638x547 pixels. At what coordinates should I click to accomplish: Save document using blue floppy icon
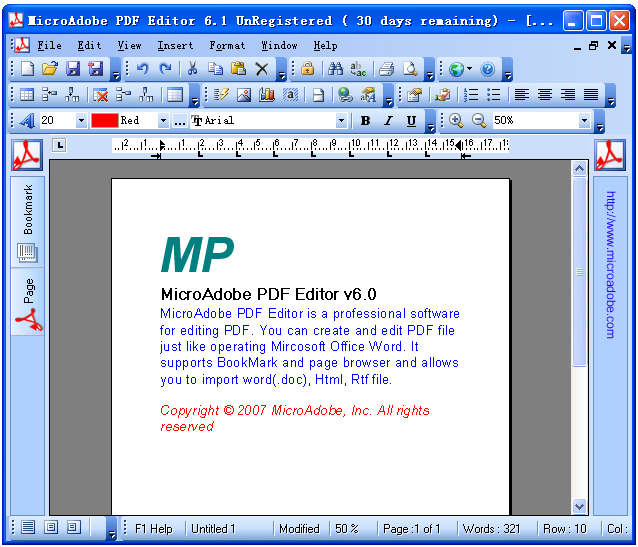[x=73, y=69]
